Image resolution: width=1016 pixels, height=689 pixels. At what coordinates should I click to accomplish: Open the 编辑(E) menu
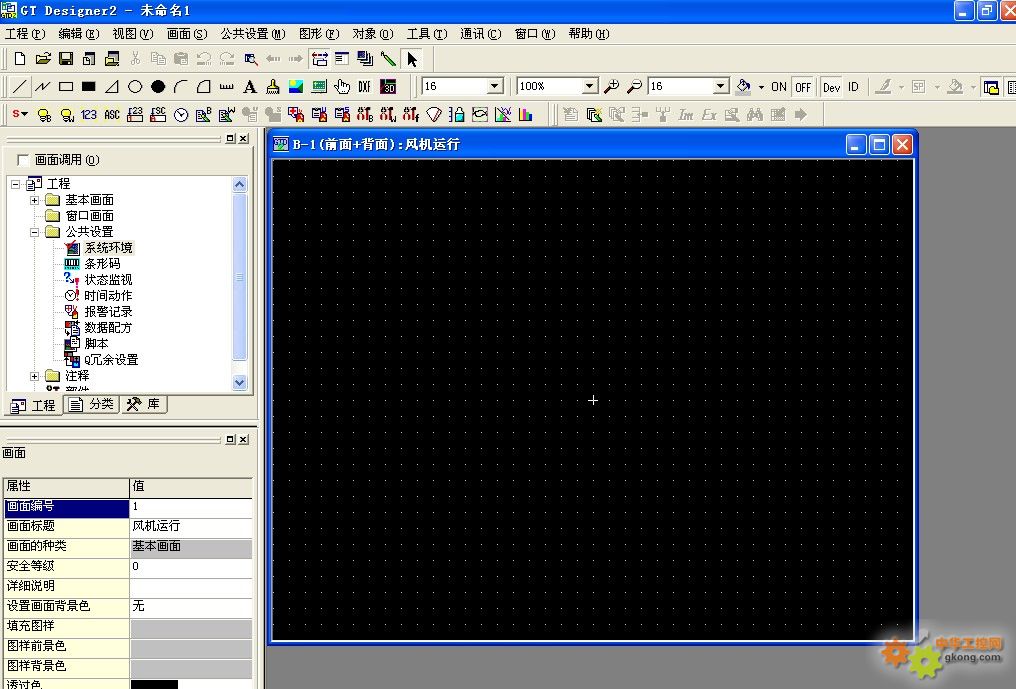[78, 34]
